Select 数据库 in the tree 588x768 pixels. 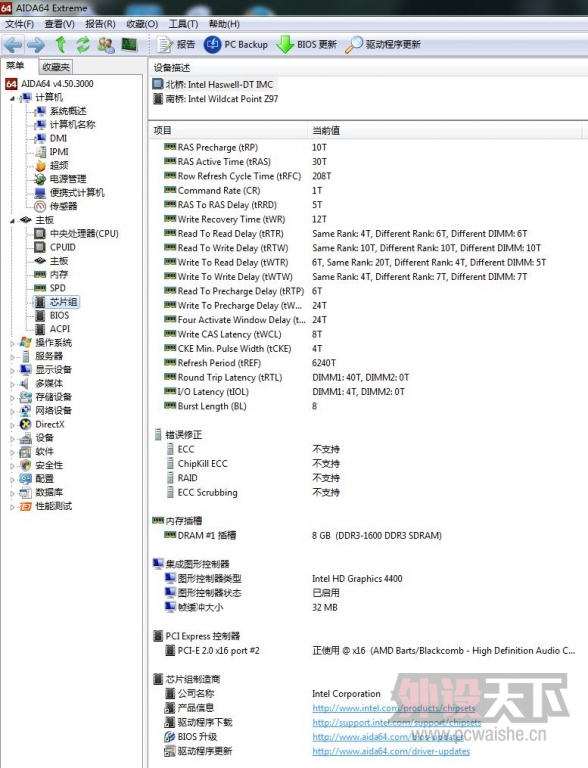click(x=49, y=492)
